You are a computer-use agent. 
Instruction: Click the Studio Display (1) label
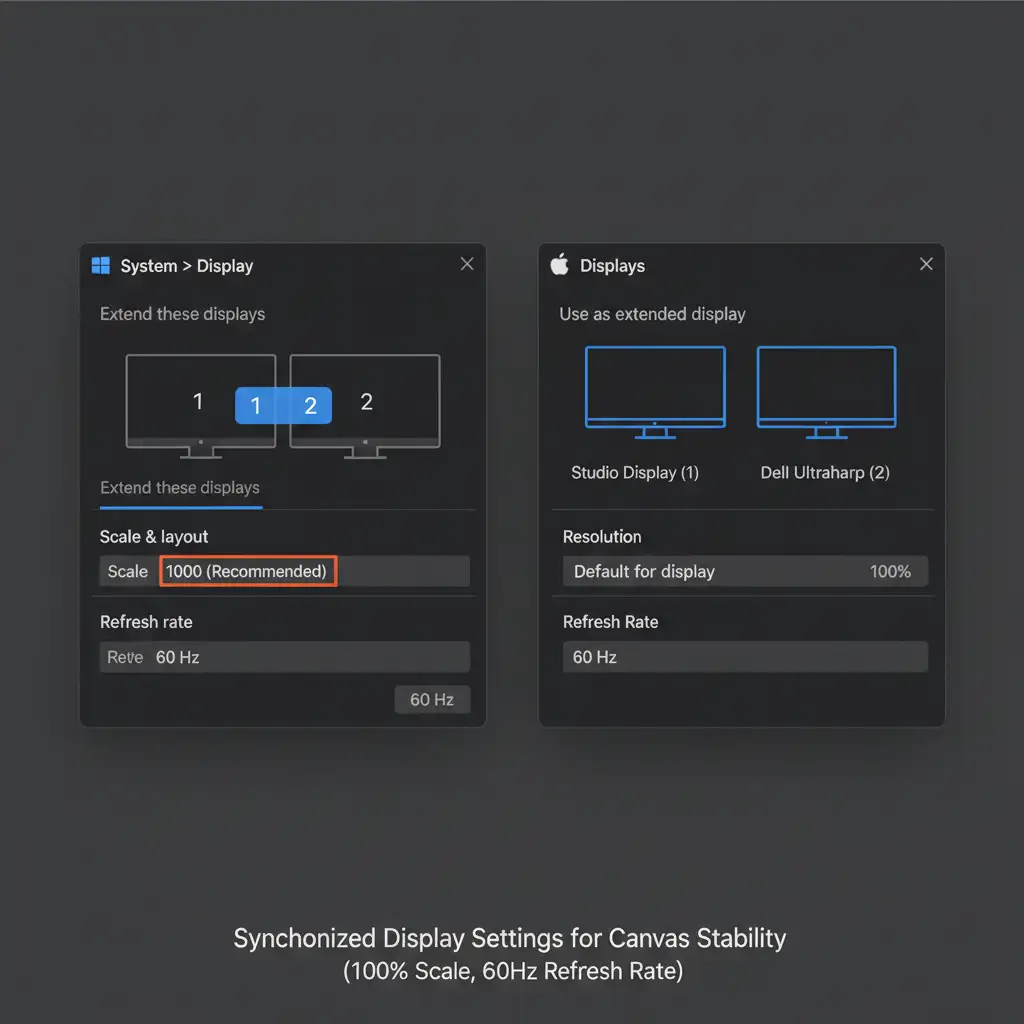point(635,473)
